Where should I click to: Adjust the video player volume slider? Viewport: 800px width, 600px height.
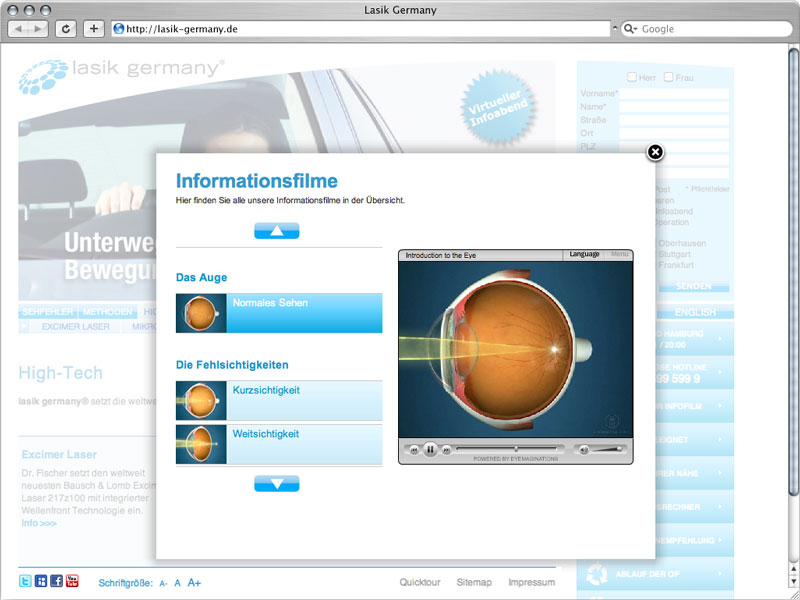607,449
